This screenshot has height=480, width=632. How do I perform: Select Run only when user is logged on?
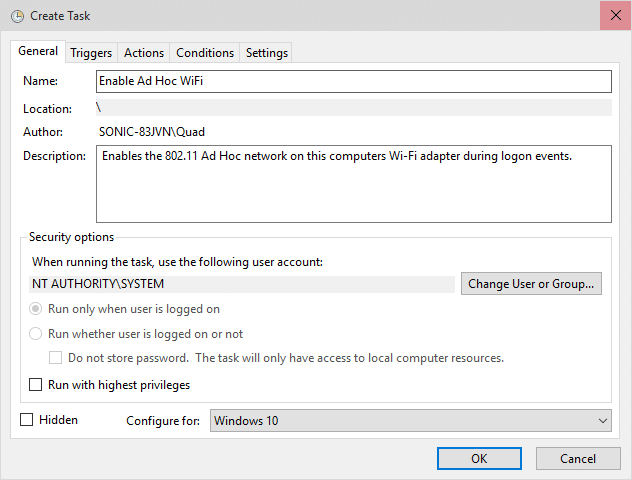(x=36, y=309)
